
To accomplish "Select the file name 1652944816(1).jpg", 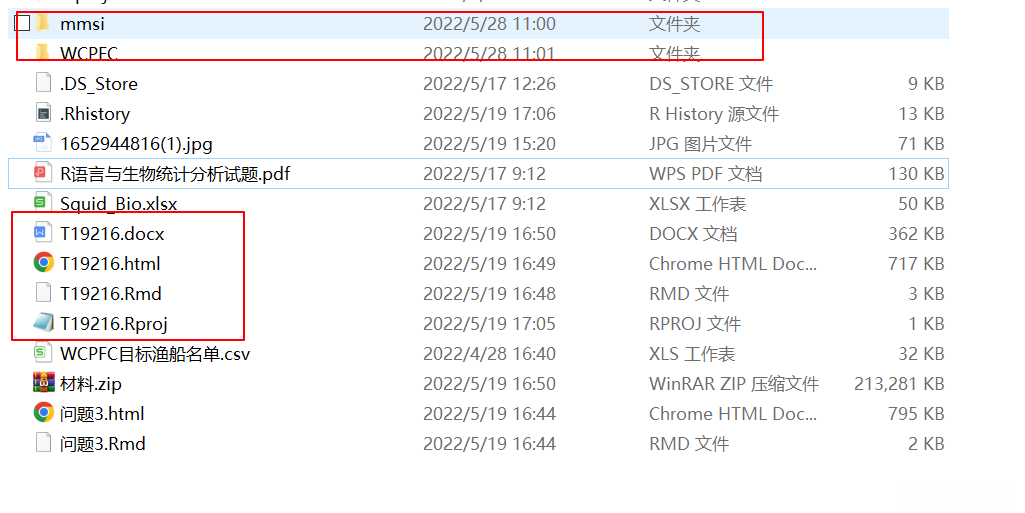I will tap(136, 144).
